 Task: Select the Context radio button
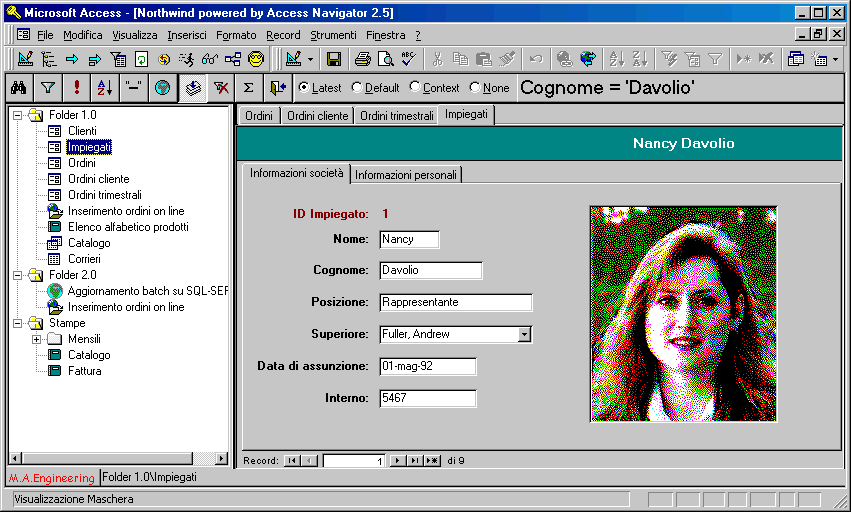tap(415, 88)
